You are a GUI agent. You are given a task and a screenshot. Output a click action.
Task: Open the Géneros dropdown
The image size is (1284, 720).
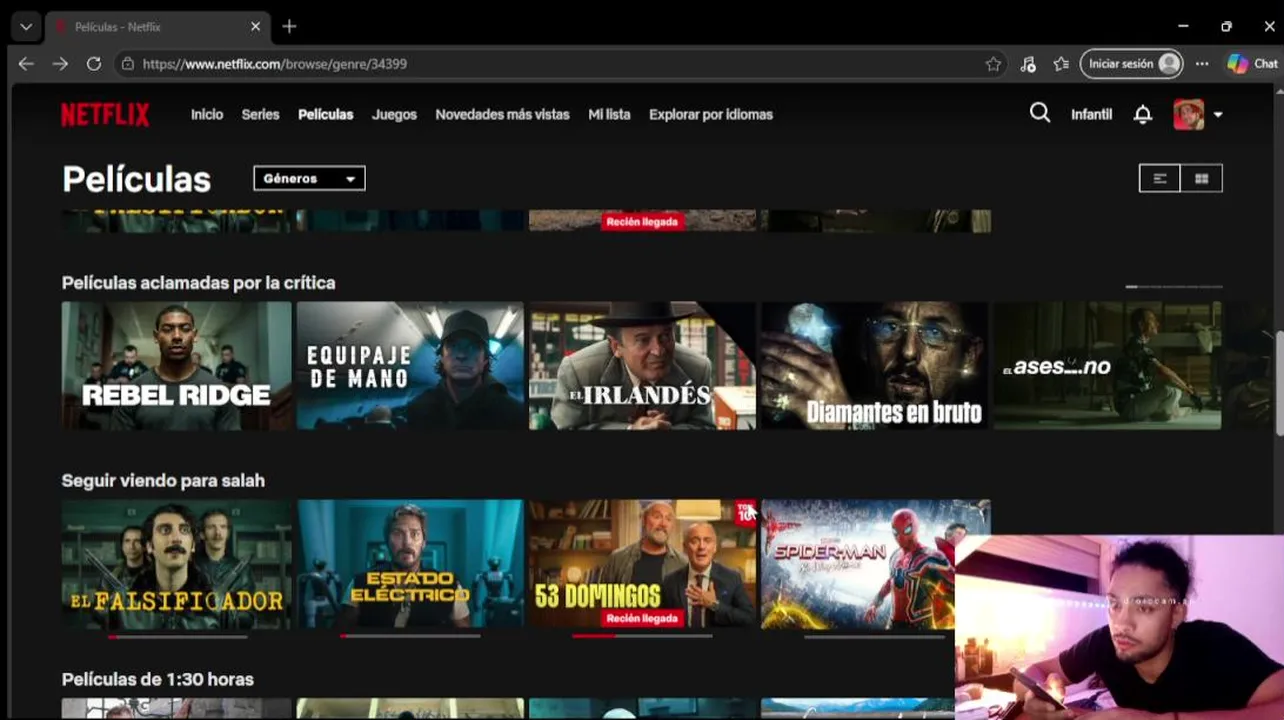(x=309, y=178)
